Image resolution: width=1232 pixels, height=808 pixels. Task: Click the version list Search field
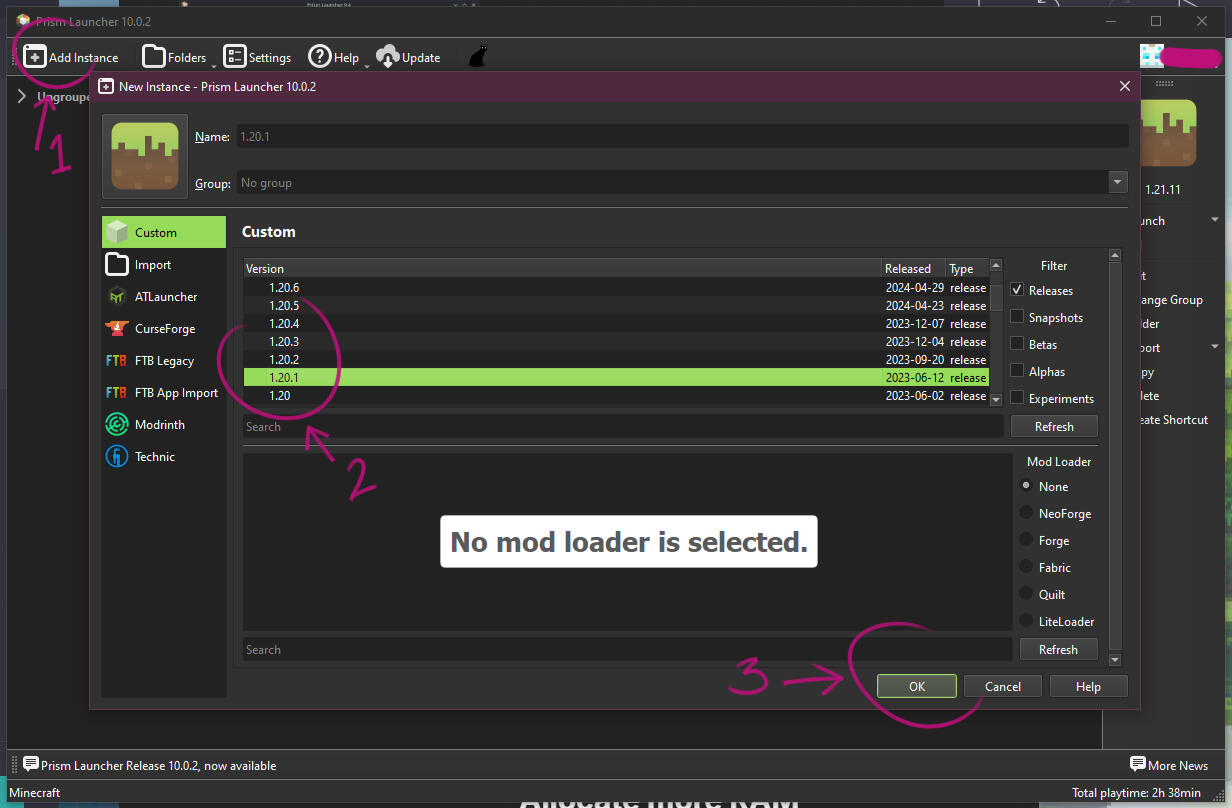click(x=623, y=426)
